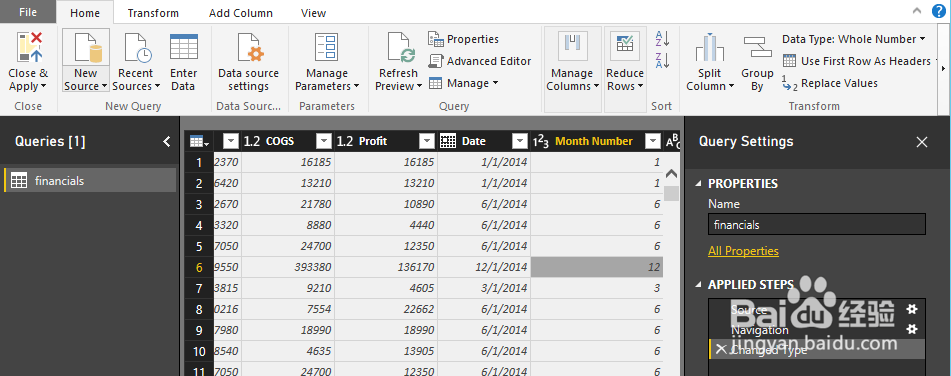951x376 pixels.
Task: Switch to the Transform tab
Action: (x=153, y=13)
